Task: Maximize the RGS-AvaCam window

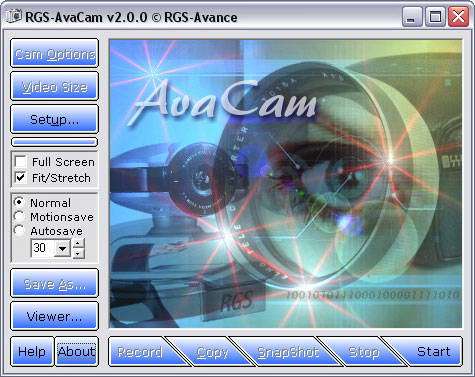Action: pyautogui.click(x=435, y=17)
